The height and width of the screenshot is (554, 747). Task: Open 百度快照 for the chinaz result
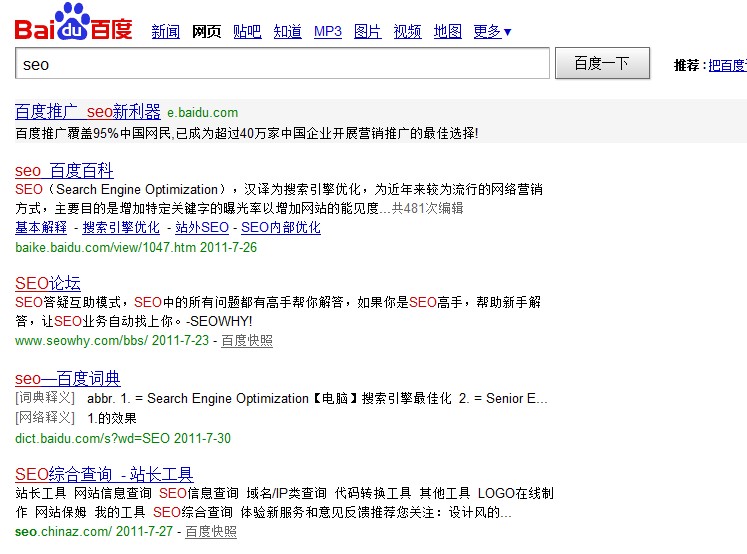point(211,532)
